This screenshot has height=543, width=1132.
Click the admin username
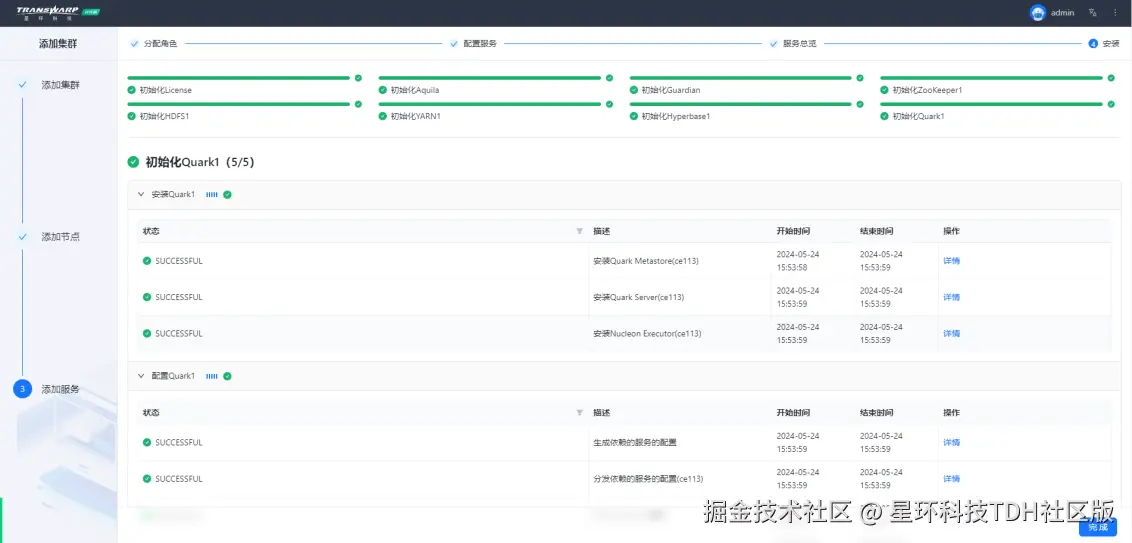click(x=1063, y=13)
